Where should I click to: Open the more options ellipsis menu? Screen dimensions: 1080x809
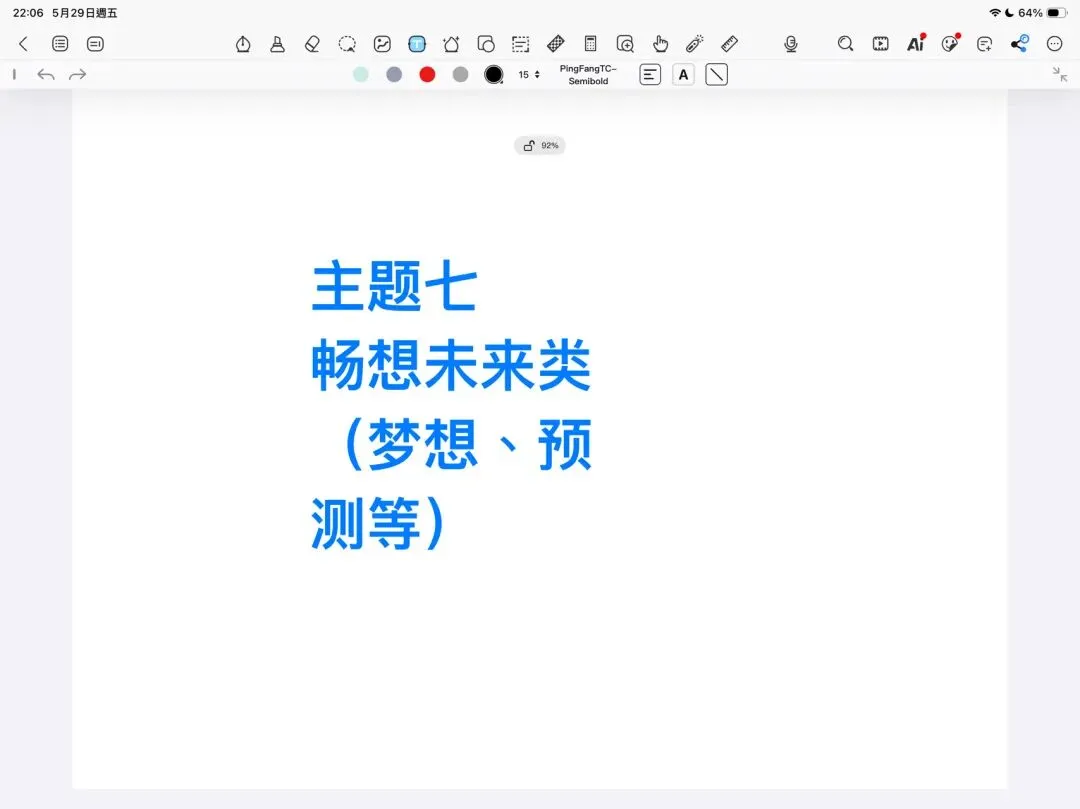(x=1055, y=44)
